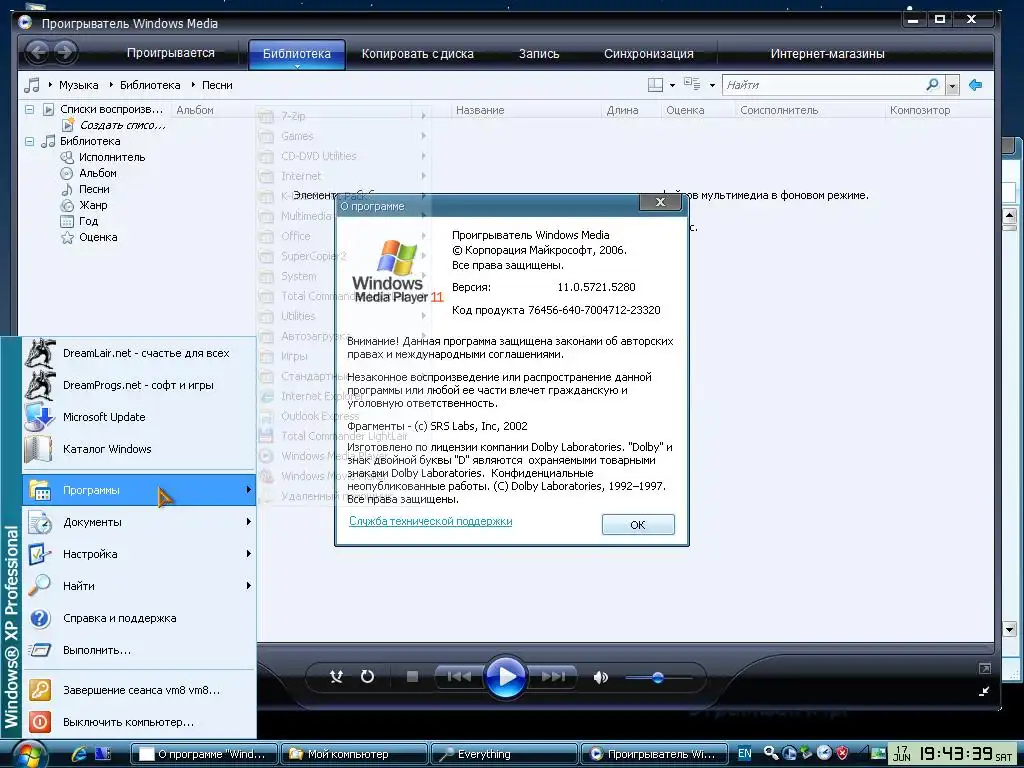The image size is (1024, 768).
Task: Select Альбом in library tree
Action: (x=97, y=173)
